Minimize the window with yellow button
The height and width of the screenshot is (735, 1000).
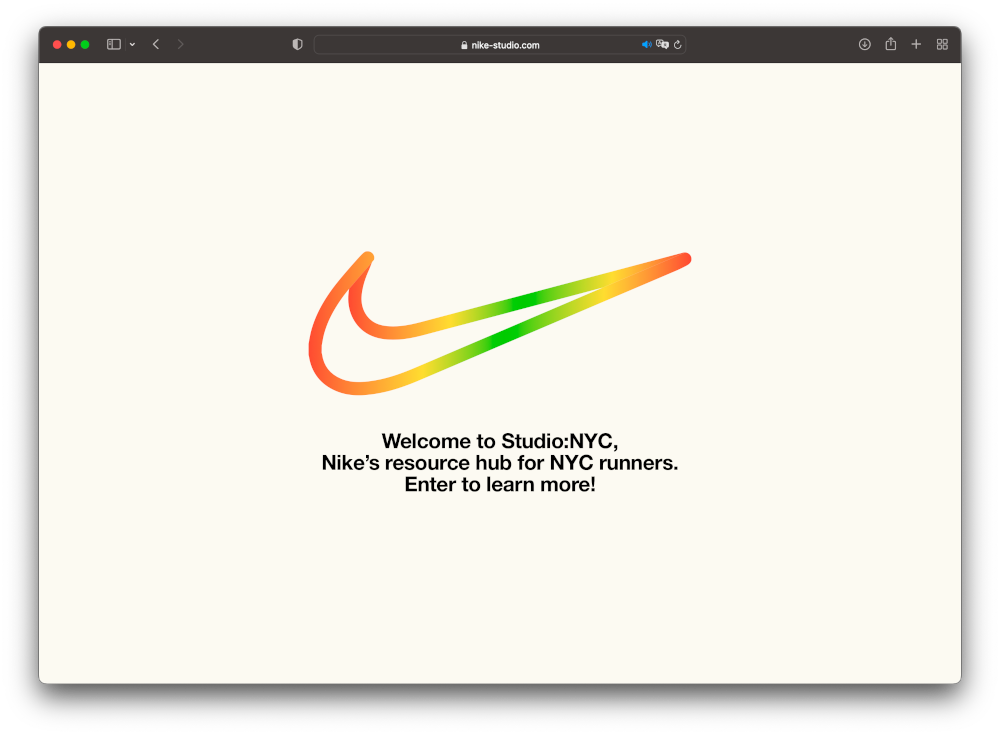(x=71, y=45)
